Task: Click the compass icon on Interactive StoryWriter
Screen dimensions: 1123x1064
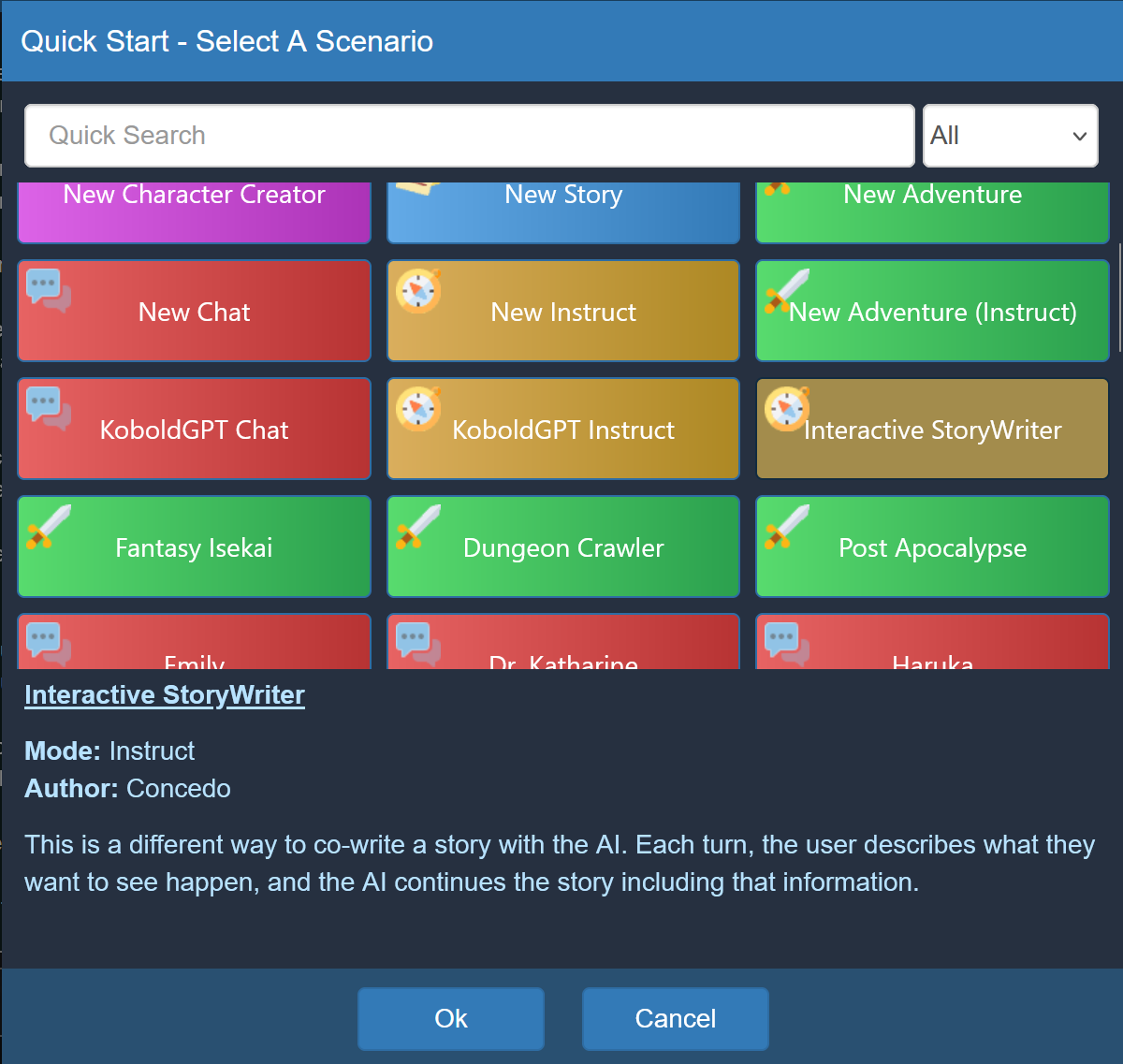Action: pyautogui.click(x=787, y=408)
